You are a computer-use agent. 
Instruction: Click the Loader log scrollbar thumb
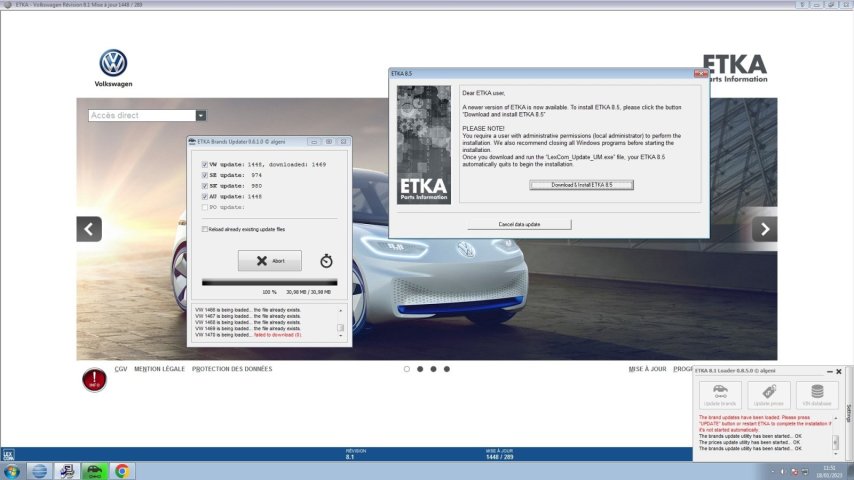pos(835,442)
